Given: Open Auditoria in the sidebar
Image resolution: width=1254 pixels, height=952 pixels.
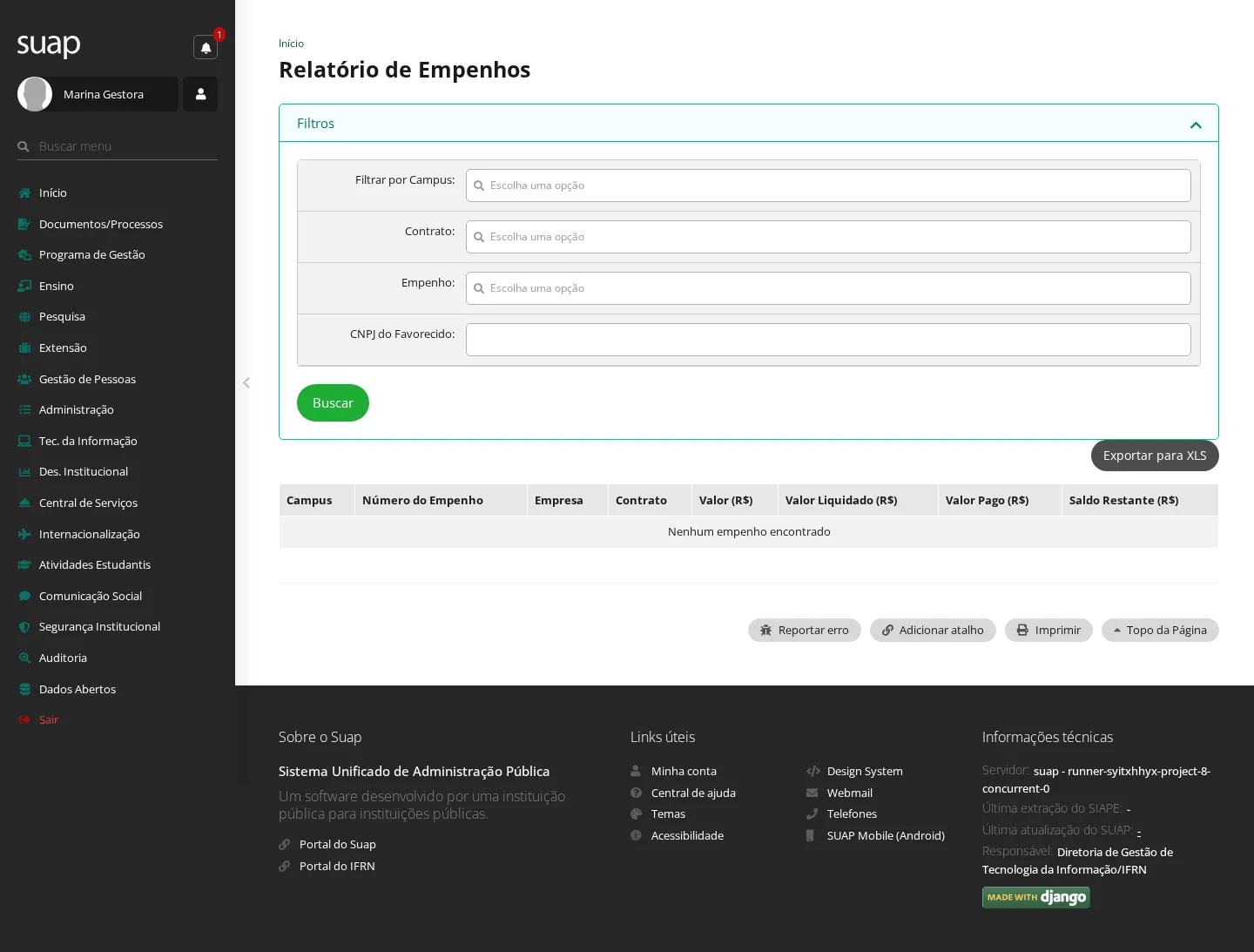Looking at the screenshot, I should point(118,658).
